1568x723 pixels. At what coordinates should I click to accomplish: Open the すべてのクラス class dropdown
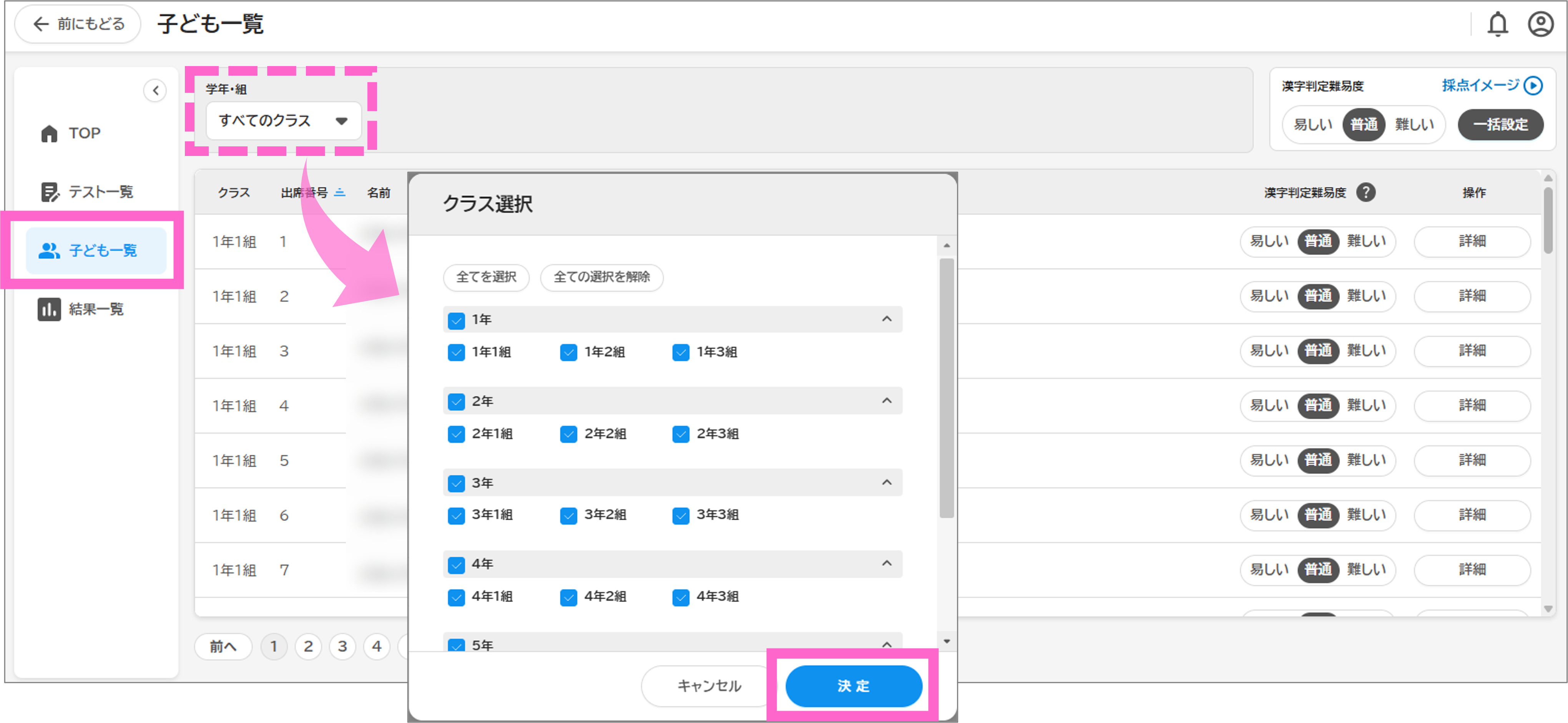(x=284, y=121)
